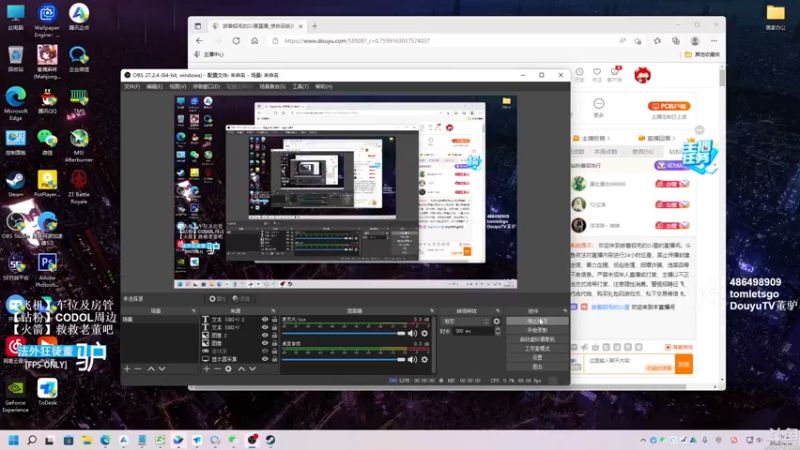Click the 设置 button in OBS controls
Screen dimensions: 800x450
pos(537,358)
